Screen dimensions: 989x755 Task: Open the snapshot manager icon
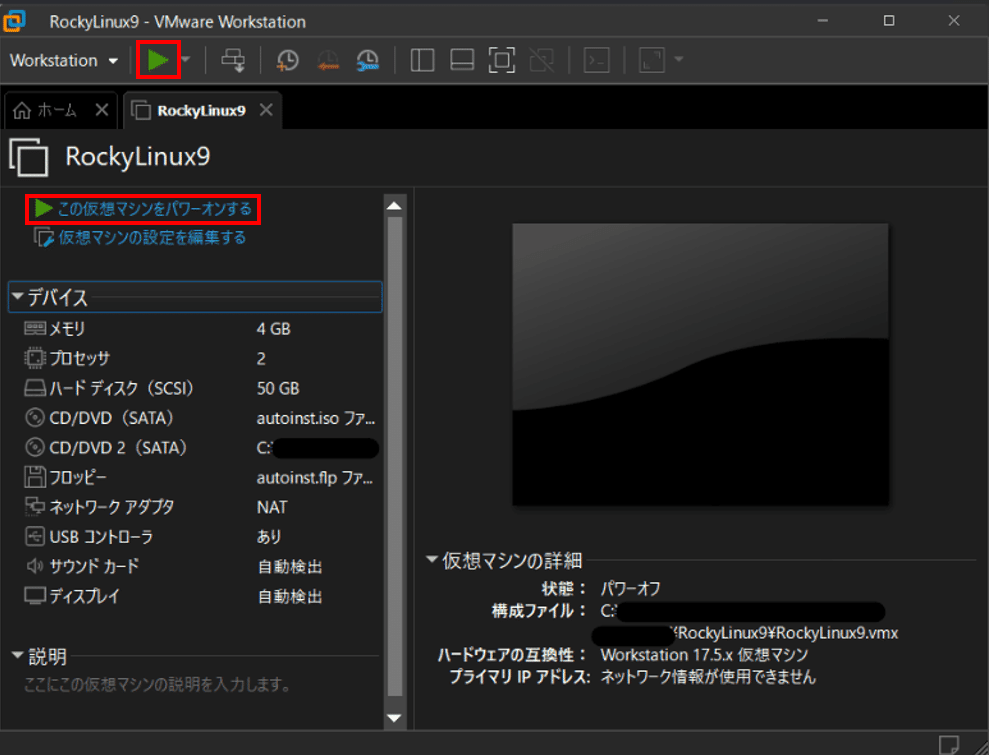(367, 61)
